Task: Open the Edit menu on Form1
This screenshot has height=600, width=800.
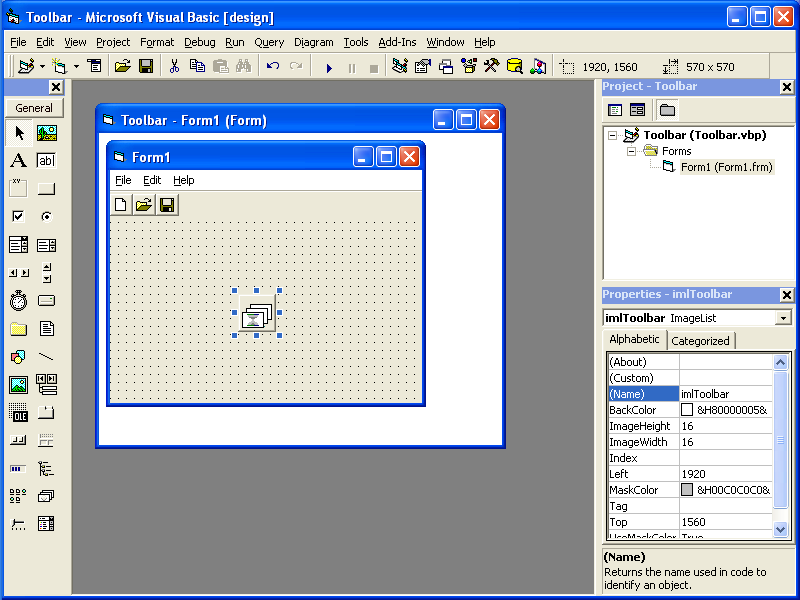Action: point(152,180)
